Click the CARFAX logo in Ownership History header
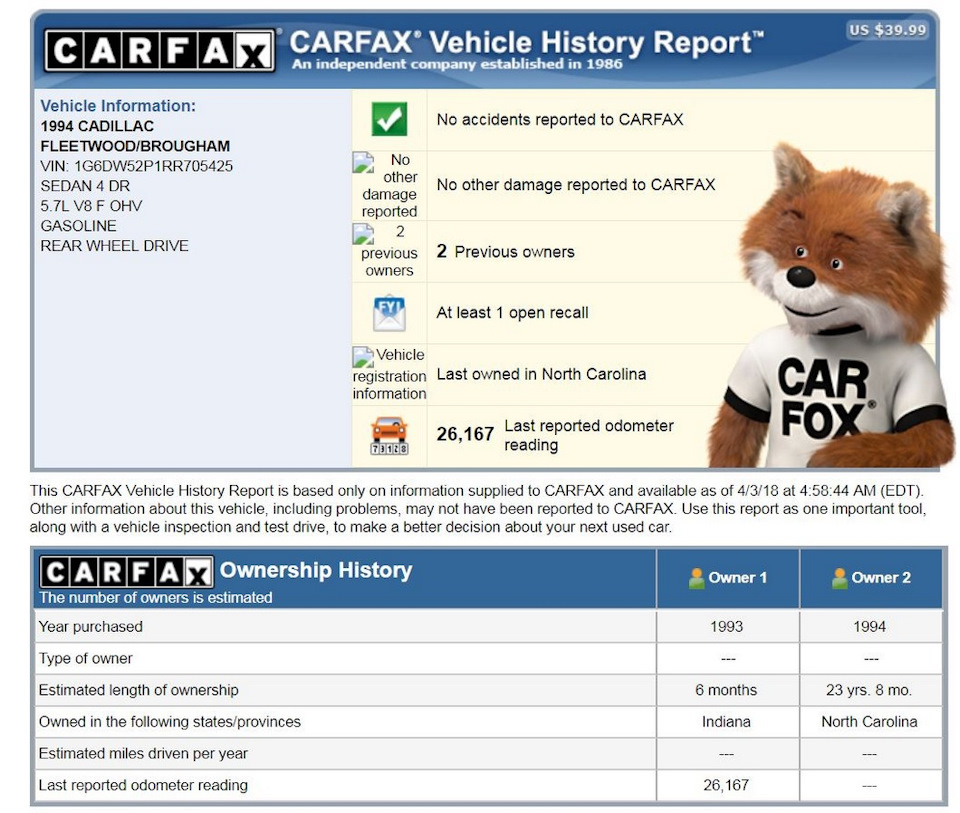The height and width of the screenshot is (813, 960). coord(127,572)
